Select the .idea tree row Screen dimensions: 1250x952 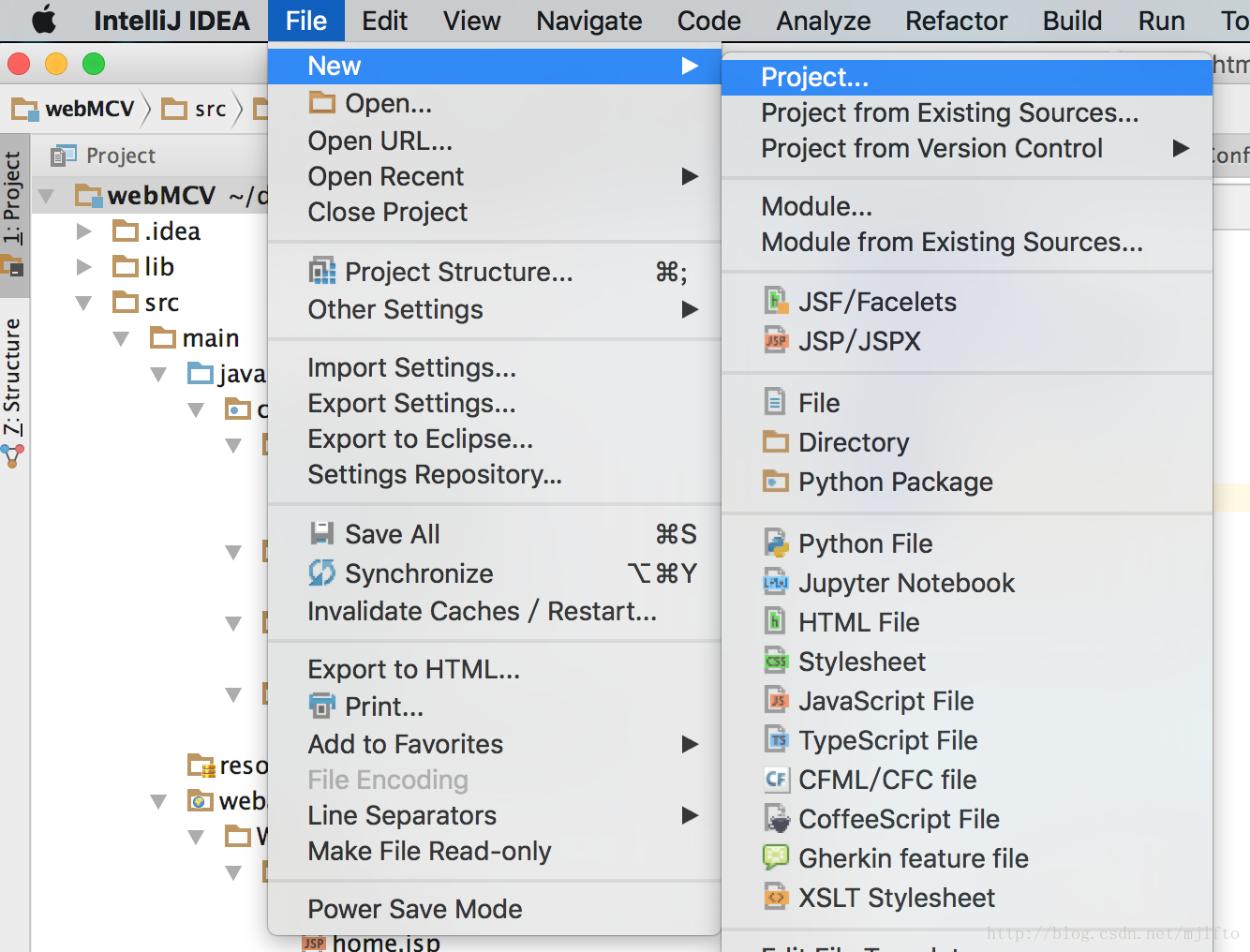[x=150, y=231]
